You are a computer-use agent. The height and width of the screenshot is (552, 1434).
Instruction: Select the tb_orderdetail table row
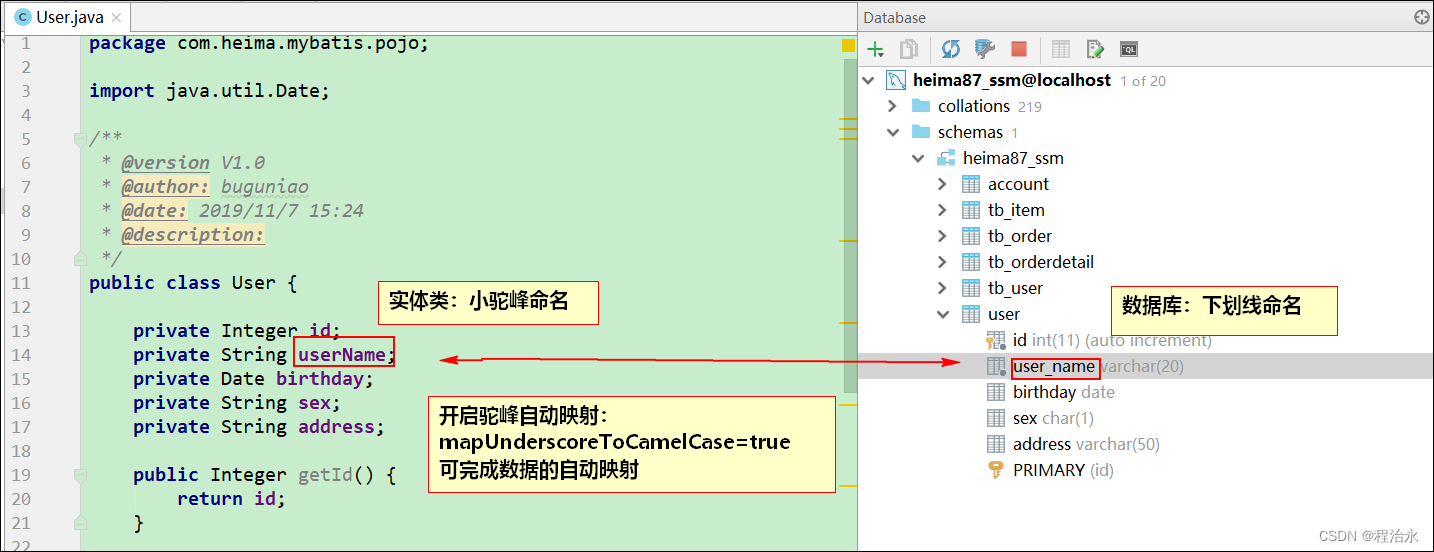pyautogui.click(x=1146, y=262)
